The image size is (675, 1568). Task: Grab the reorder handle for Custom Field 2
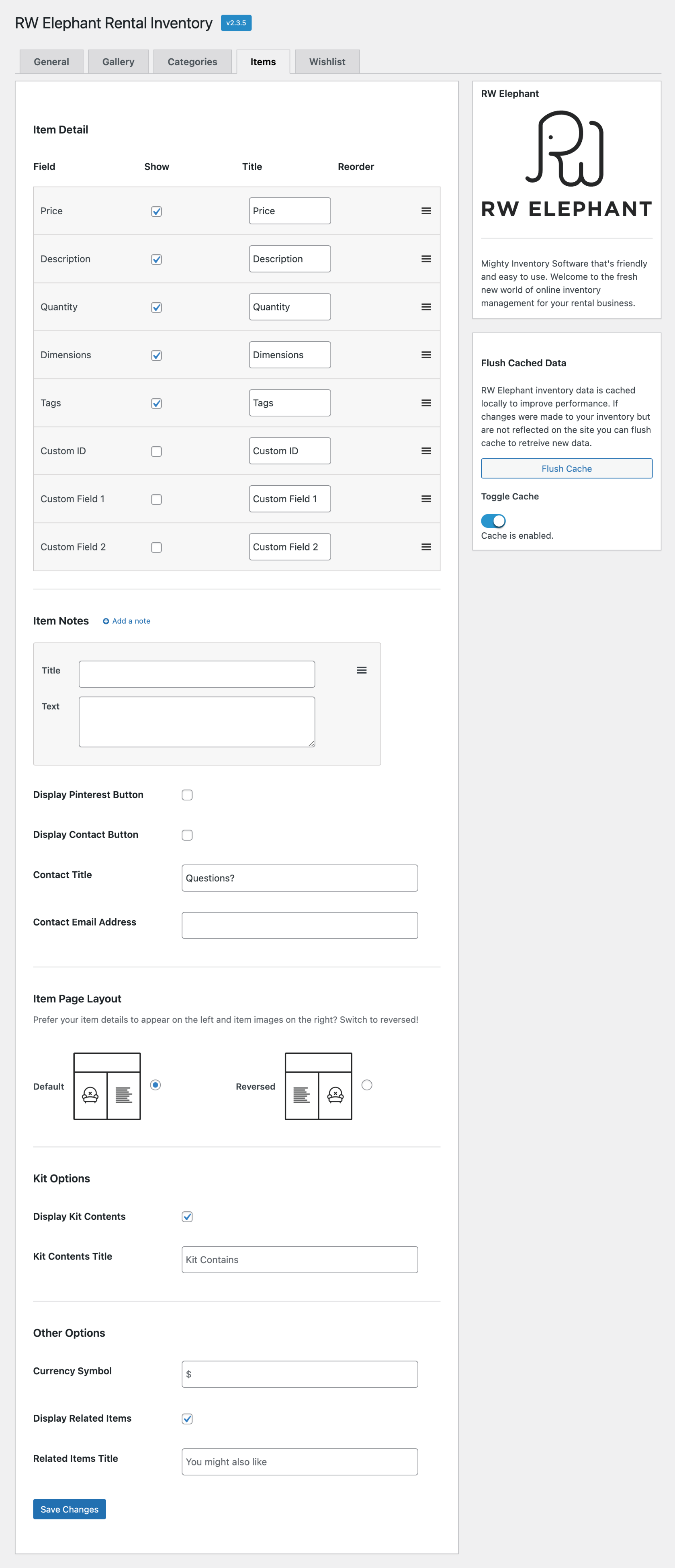[x=426, y=547]
